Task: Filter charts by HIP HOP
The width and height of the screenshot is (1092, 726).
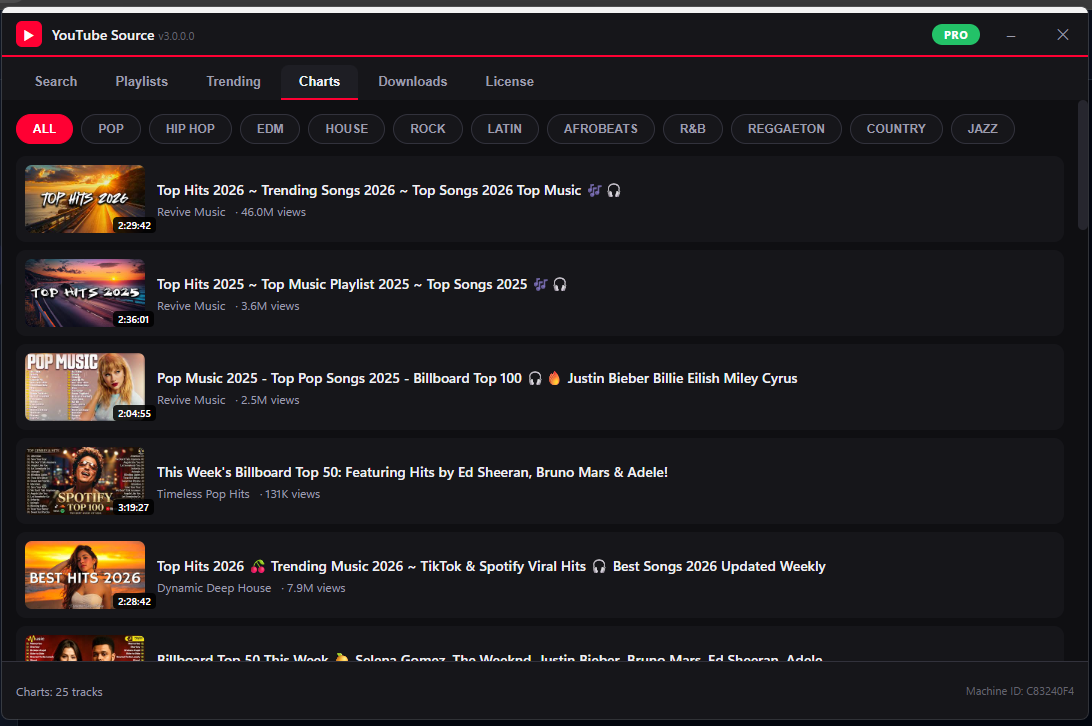Action: [x=190, y=129]
